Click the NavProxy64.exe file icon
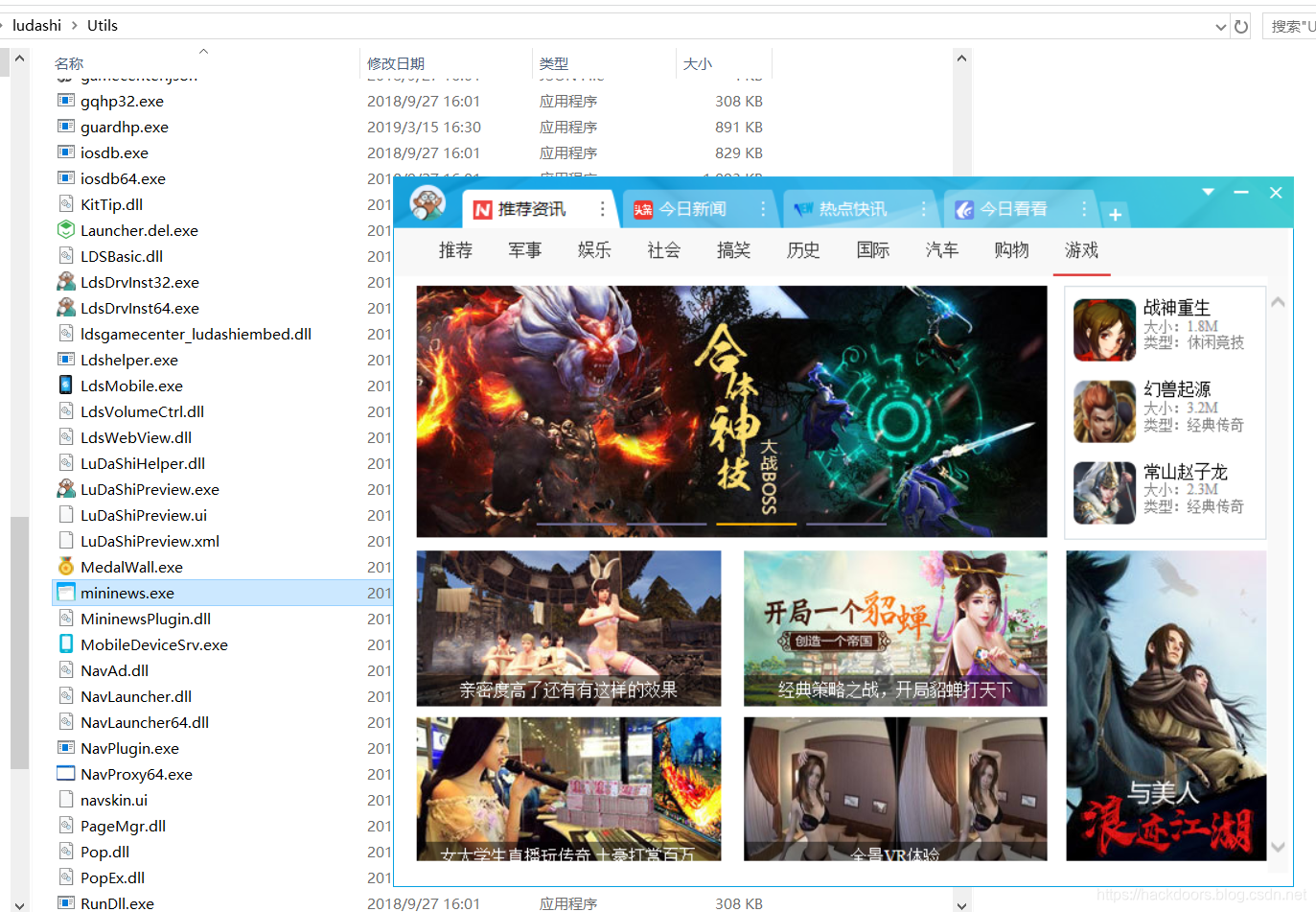This screenshot has width=1316, height=912. pyautogui.click(x=66, y=774)
